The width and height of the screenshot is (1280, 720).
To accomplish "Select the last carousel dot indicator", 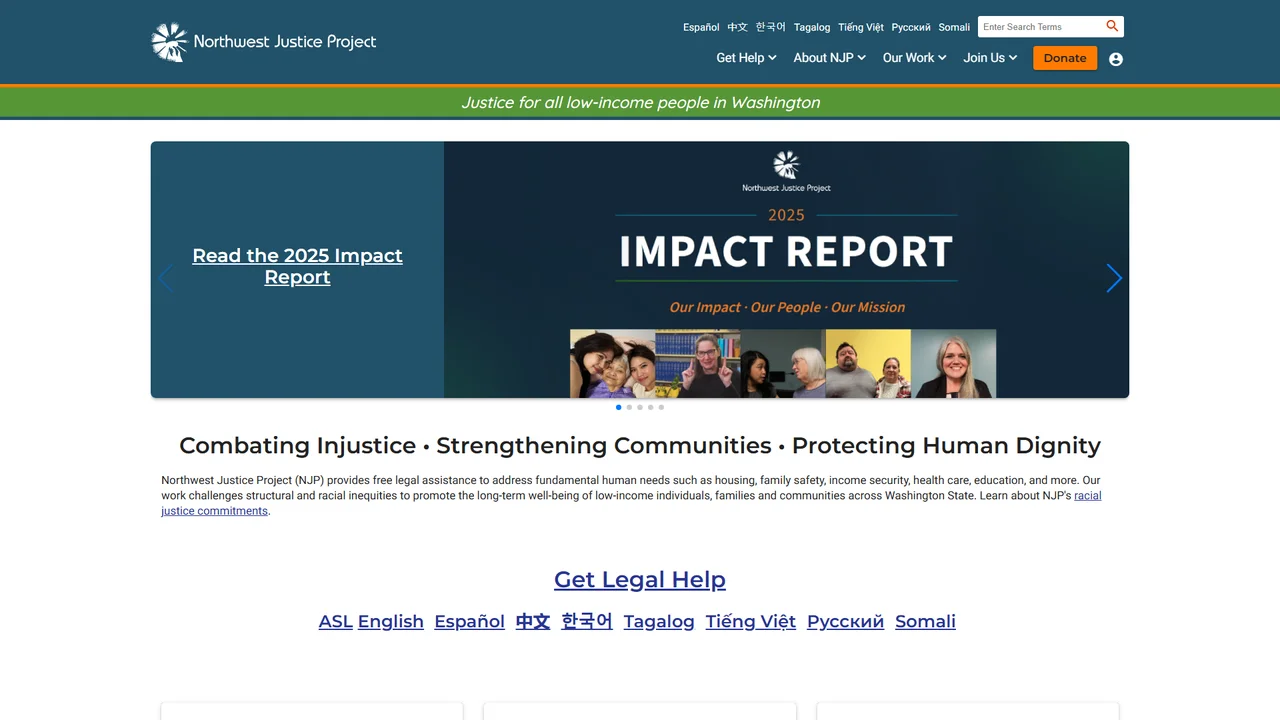I will 661,407.
